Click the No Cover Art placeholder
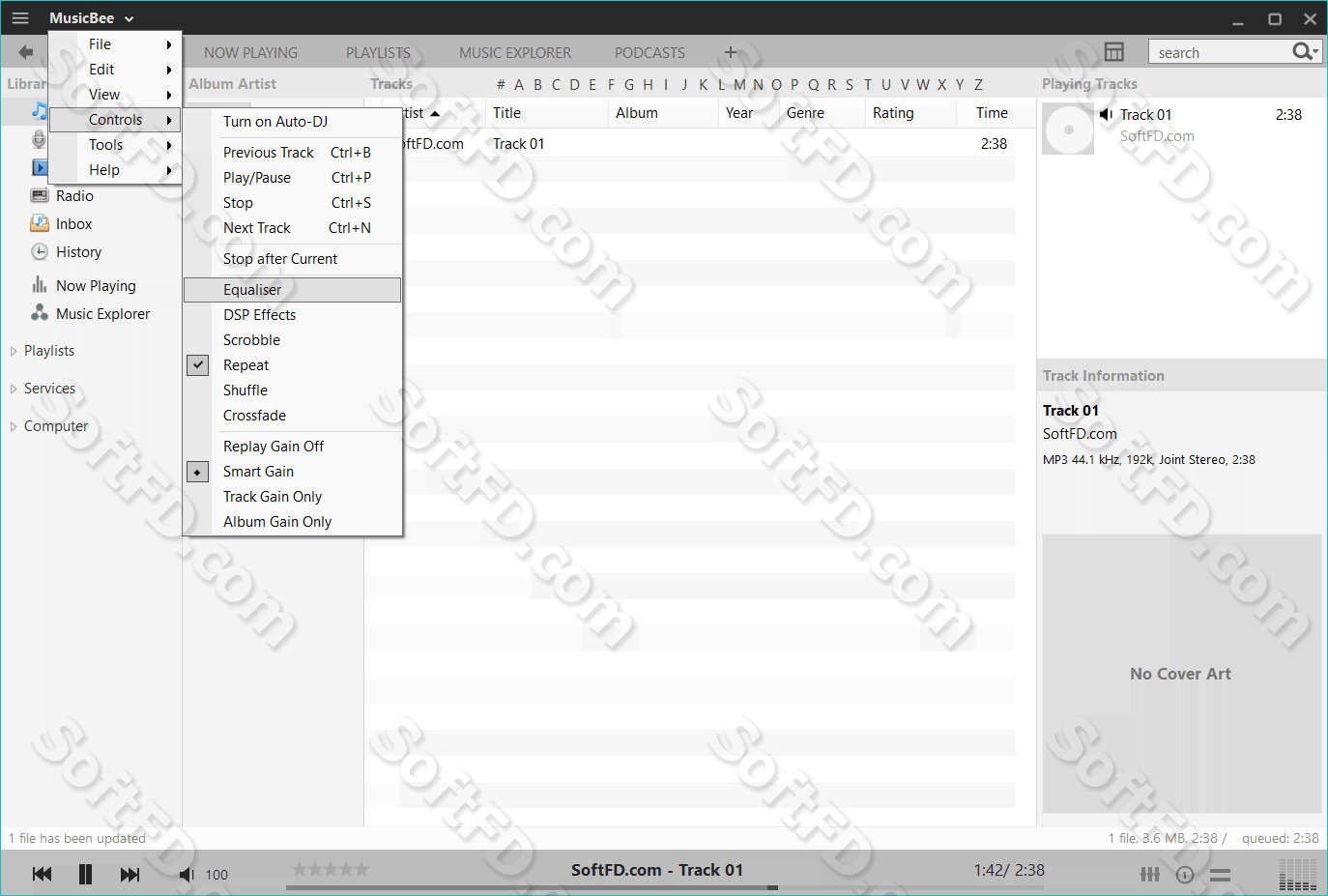 click(x=1181, y=674)
